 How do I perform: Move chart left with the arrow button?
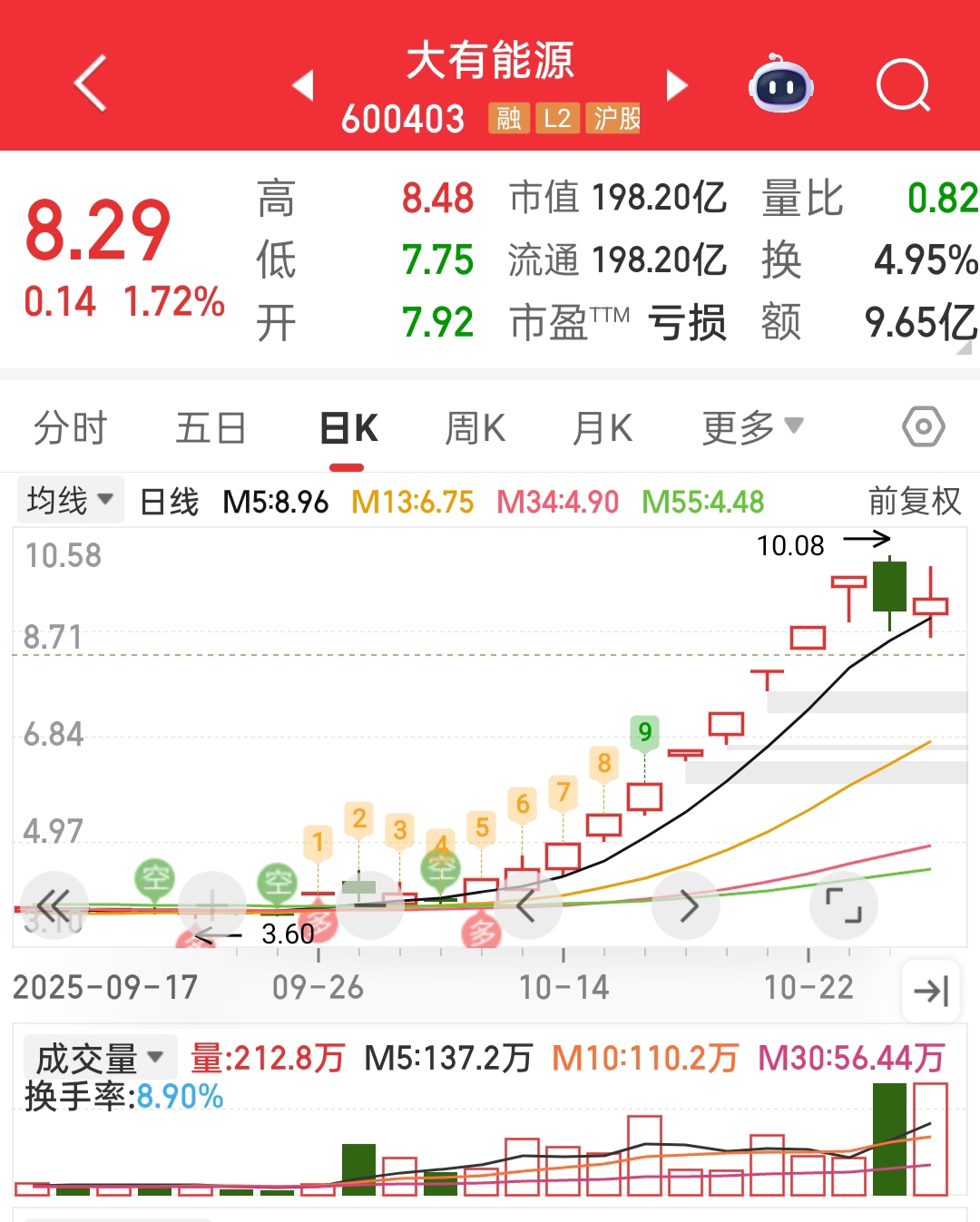click(x=528, y=904)
